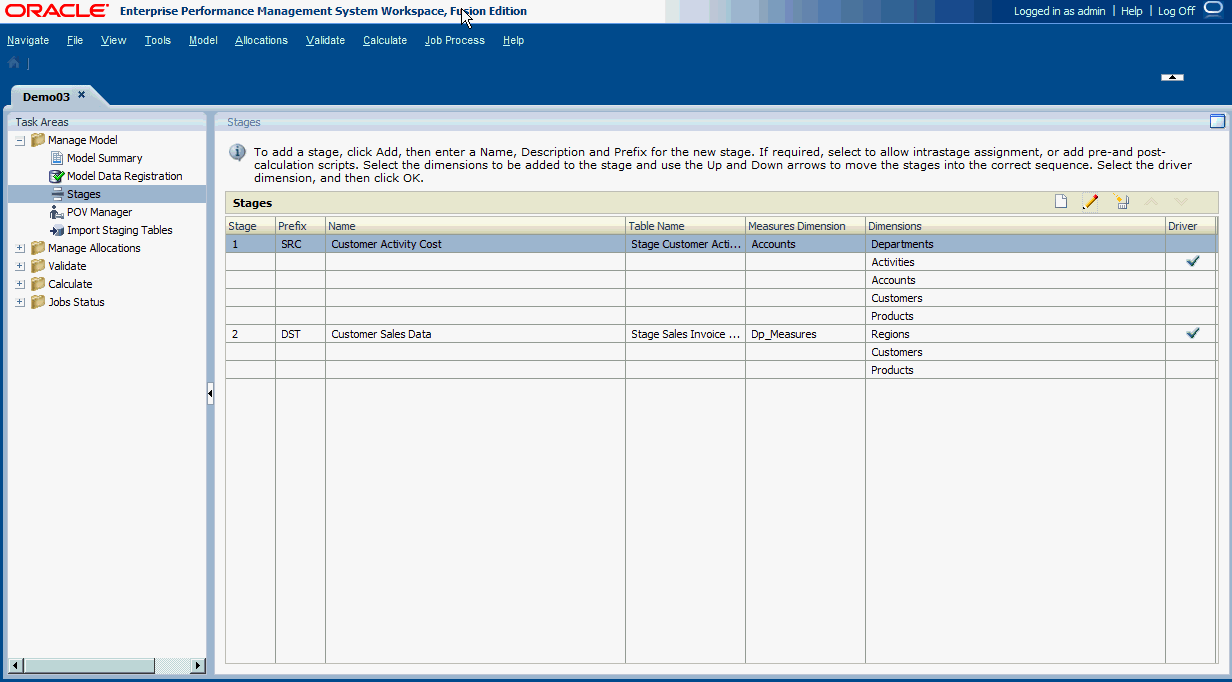The image size is (1232, 682).
Task: Open the Tools menu
Action: point(158,40)
